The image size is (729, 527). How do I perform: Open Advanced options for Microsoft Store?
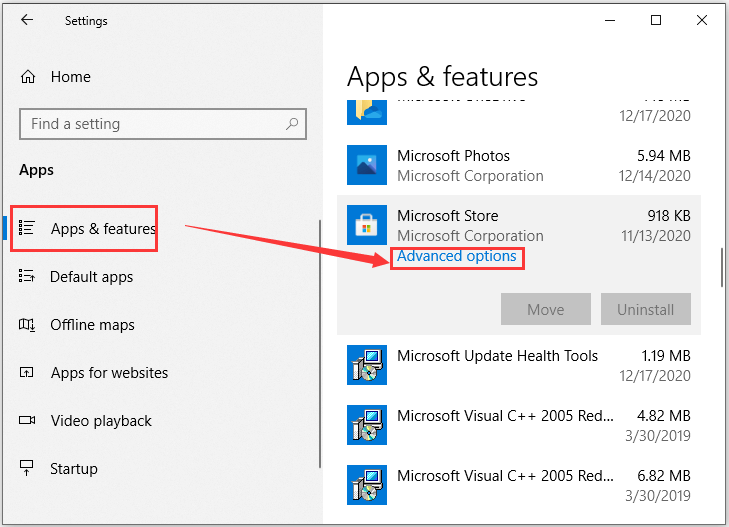point(457,256)
